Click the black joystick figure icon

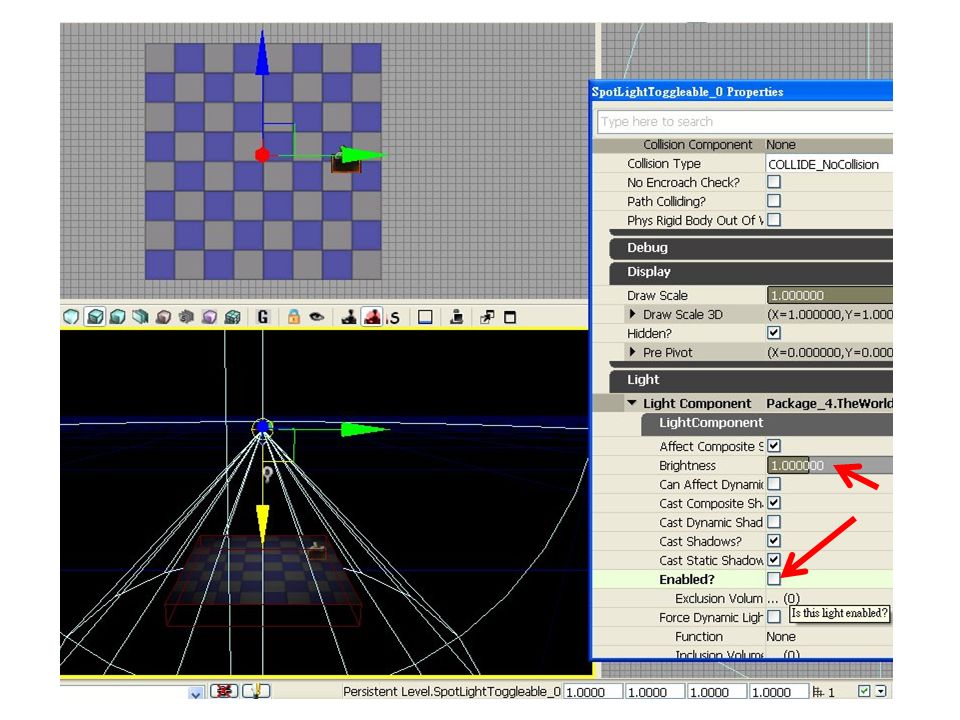point(349,317)
